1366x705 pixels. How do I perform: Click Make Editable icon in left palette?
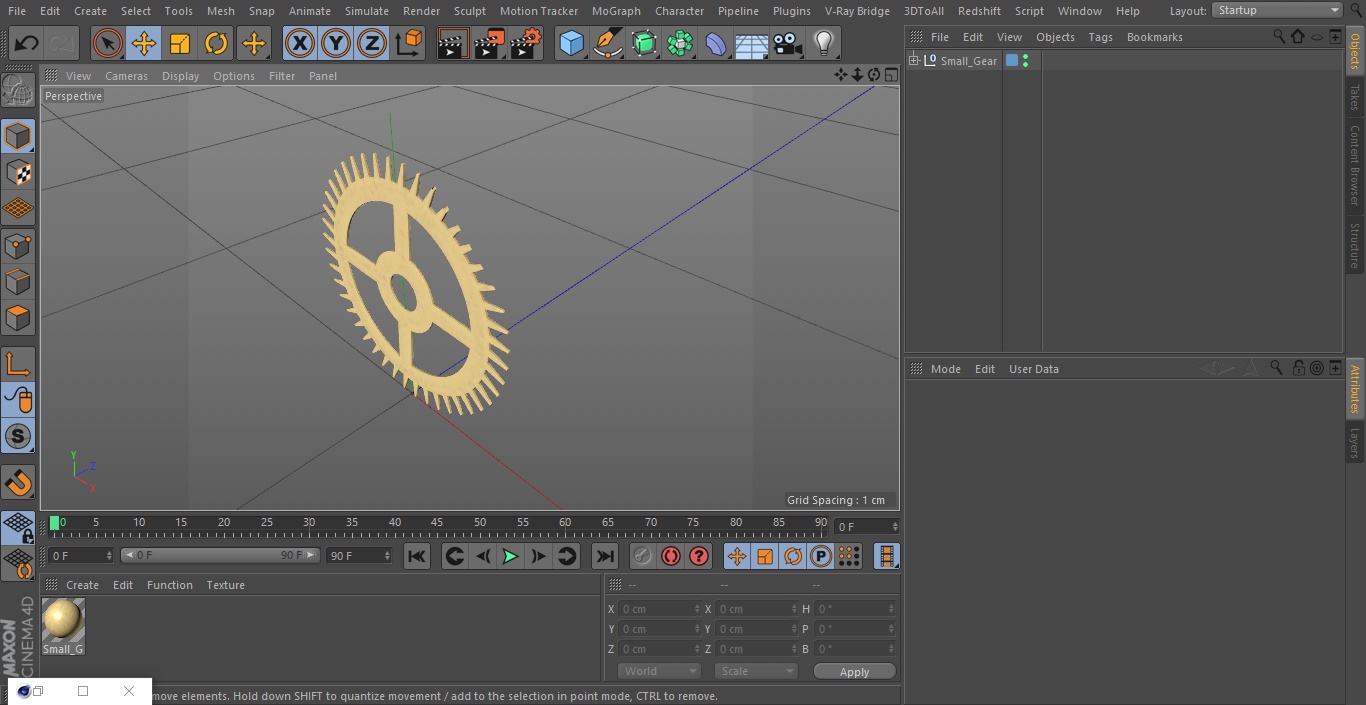click(18, 91)
